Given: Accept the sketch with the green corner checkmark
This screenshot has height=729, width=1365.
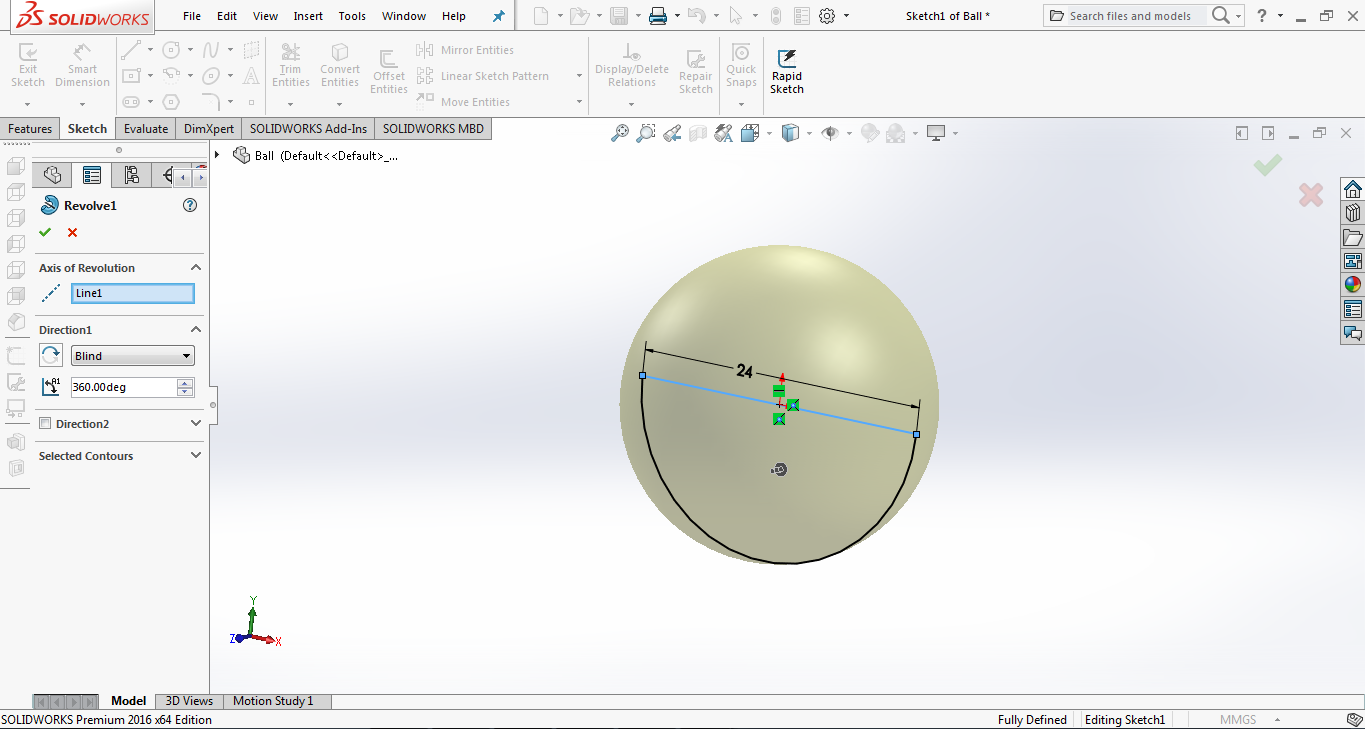Looking at the screenshot, I should point(1268,164).
